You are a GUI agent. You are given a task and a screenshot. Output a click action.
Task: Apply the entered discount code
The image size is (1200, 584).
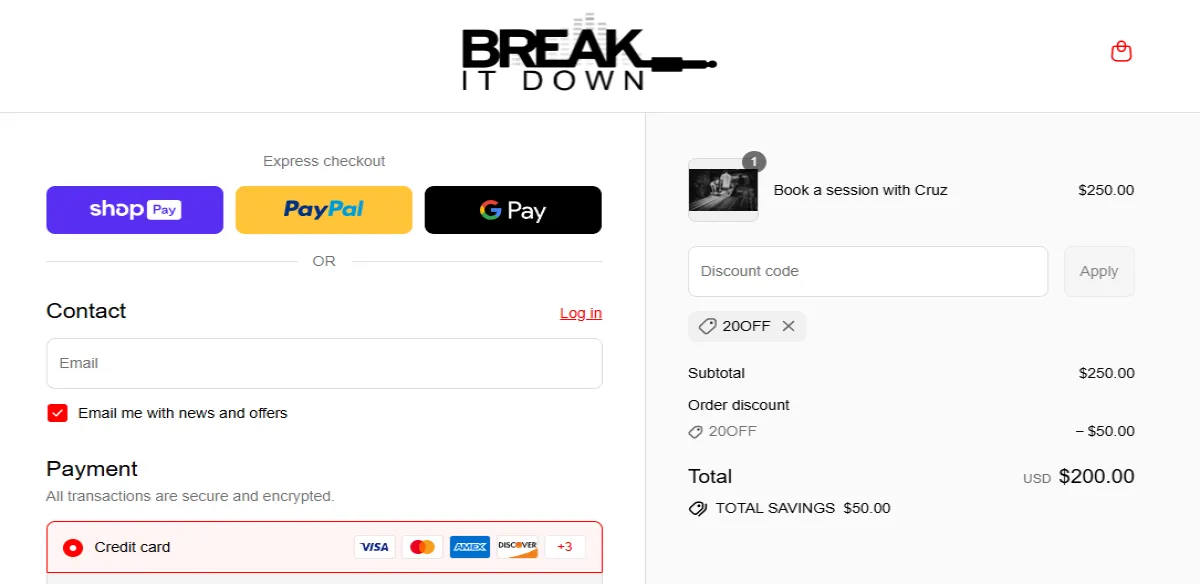pos(1099,271)
